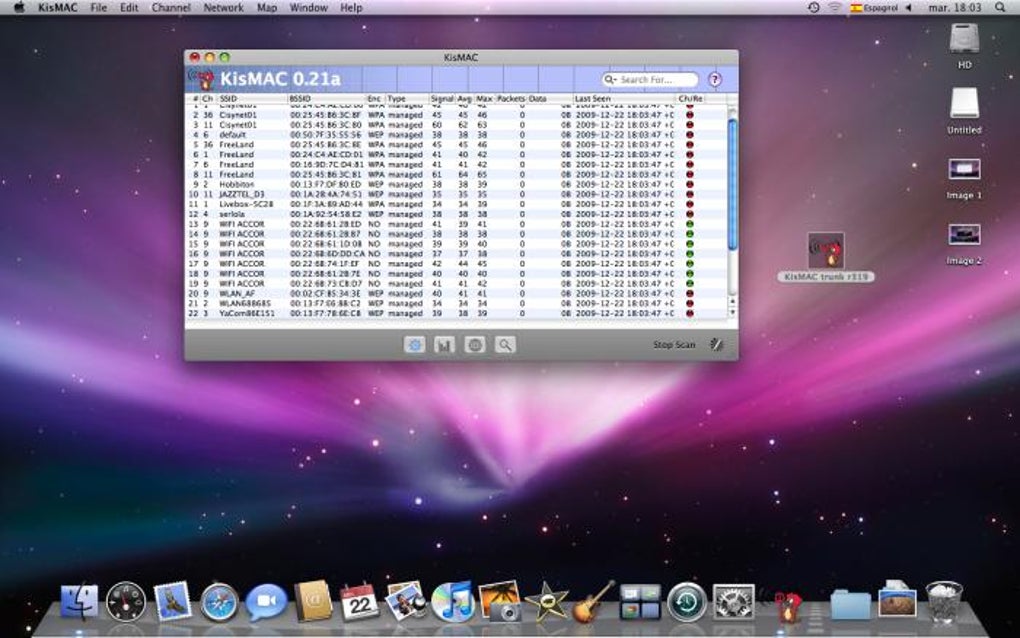Open KisMAC trunk r319 desktop icon
The image size is (1020, 638).
point(825,257)
